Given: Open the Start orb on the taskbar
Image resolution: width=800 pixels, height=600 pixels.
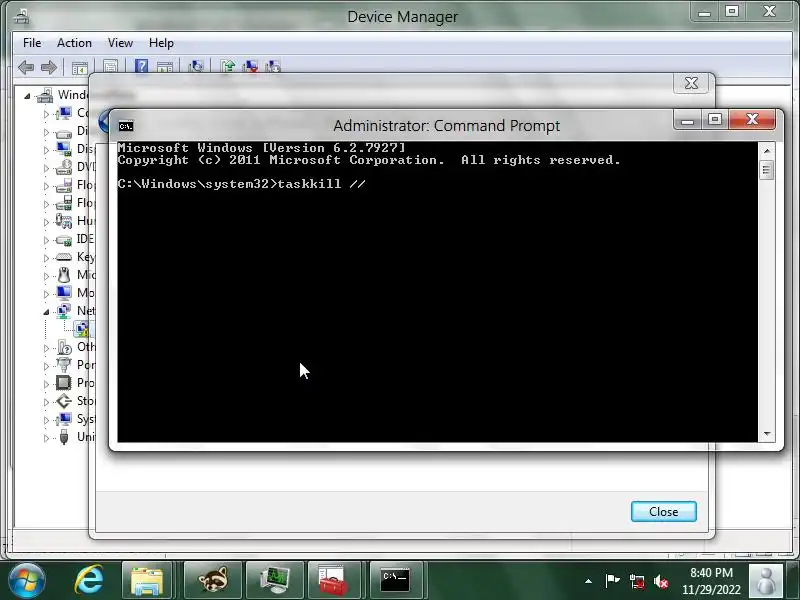Looking at the screenshot, I should (26, 580).
